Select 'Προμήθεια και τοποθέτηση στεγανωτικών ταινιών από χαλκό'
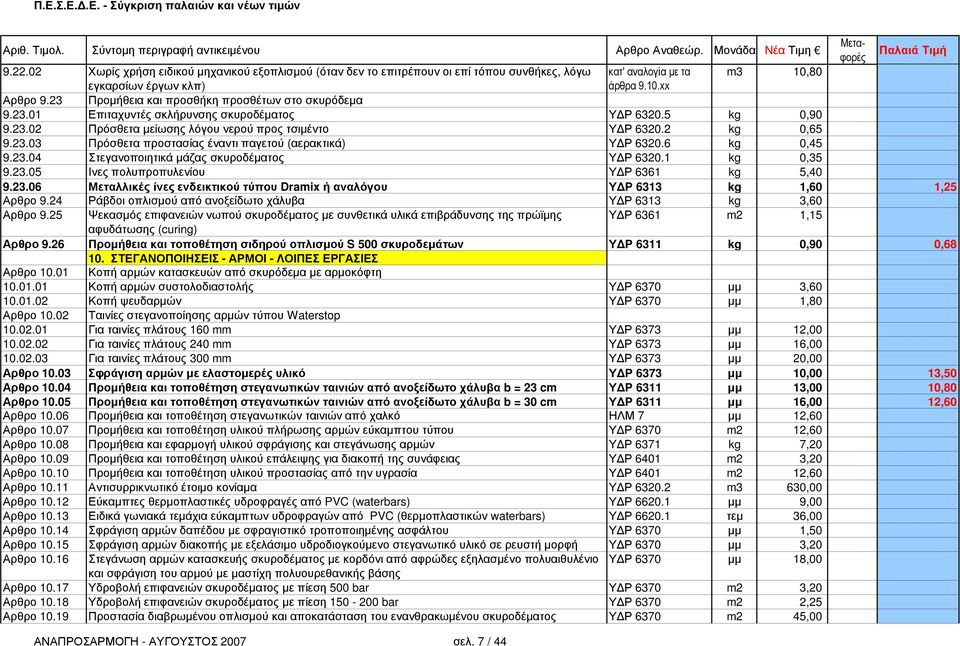This screenshot has width=960, height=646. tap(244, 416)
